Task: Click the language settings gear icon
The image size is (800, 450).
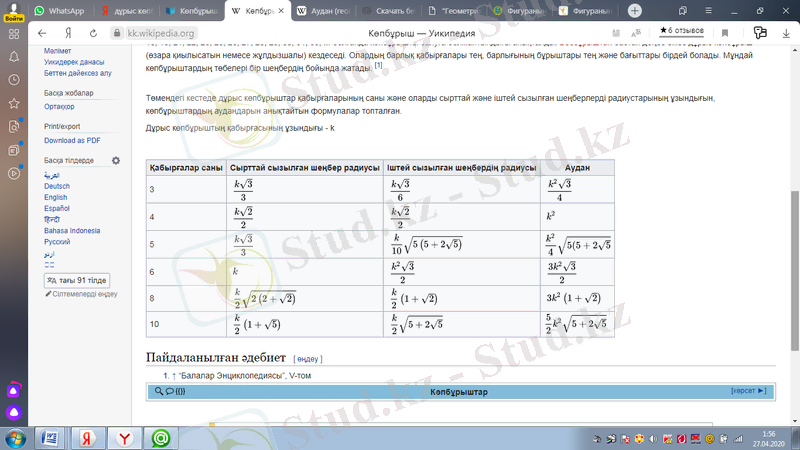Action: [x=116, y=160]
